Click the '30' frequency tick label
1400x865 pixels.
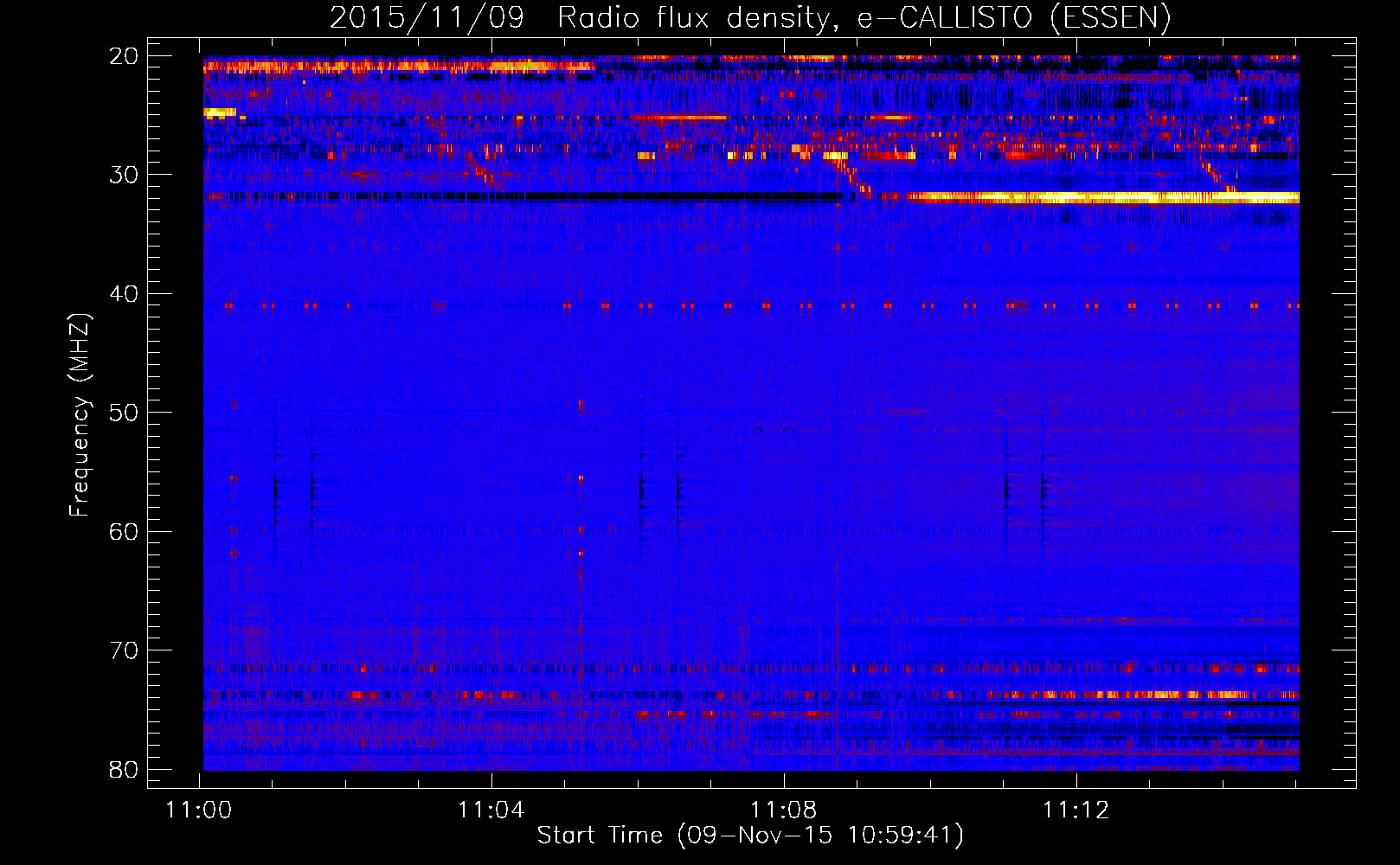coord(125,175)
